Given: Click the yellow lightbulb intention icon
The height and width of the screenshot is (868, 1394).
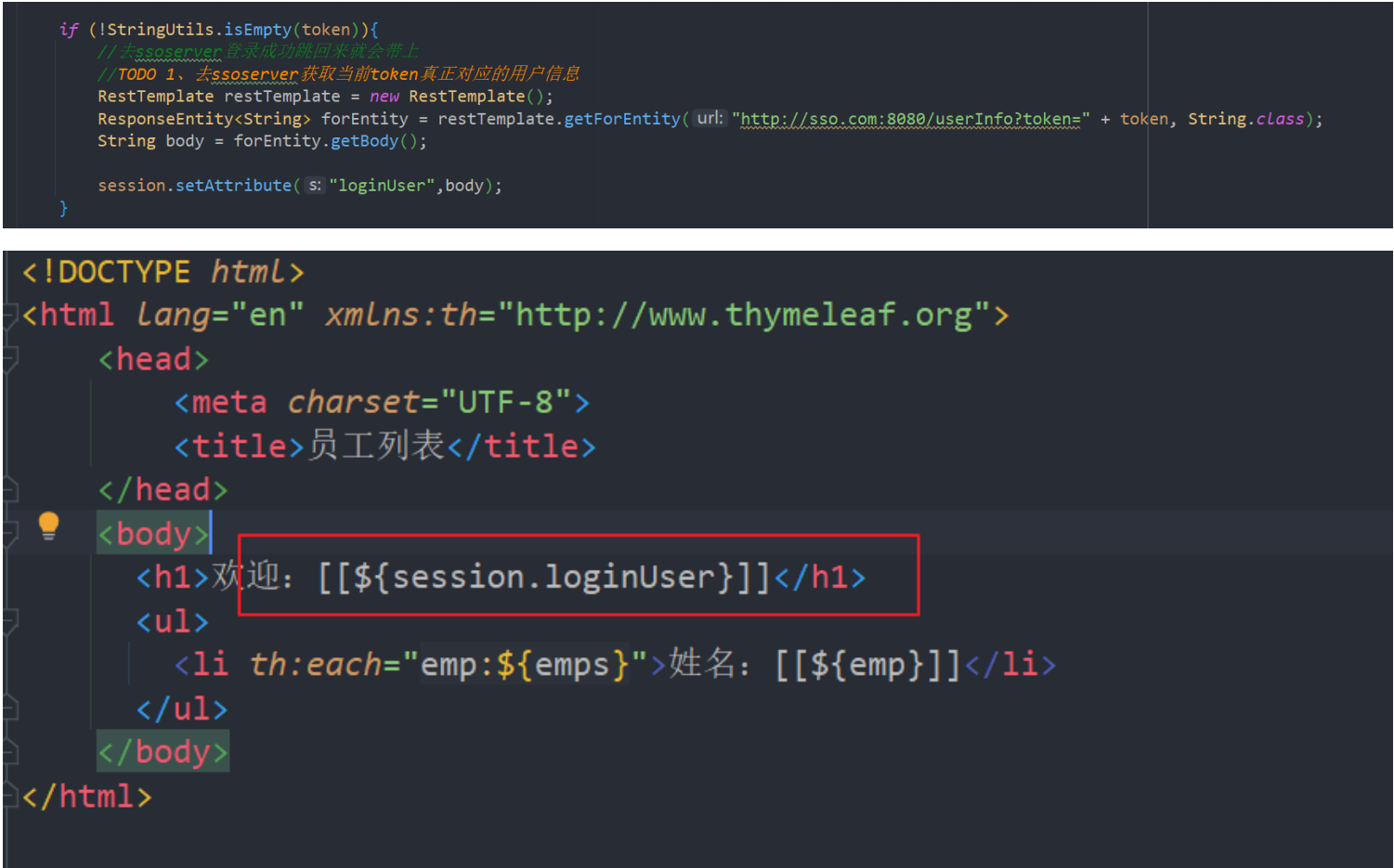Looking at the screenshot, I should pos(48,525).
